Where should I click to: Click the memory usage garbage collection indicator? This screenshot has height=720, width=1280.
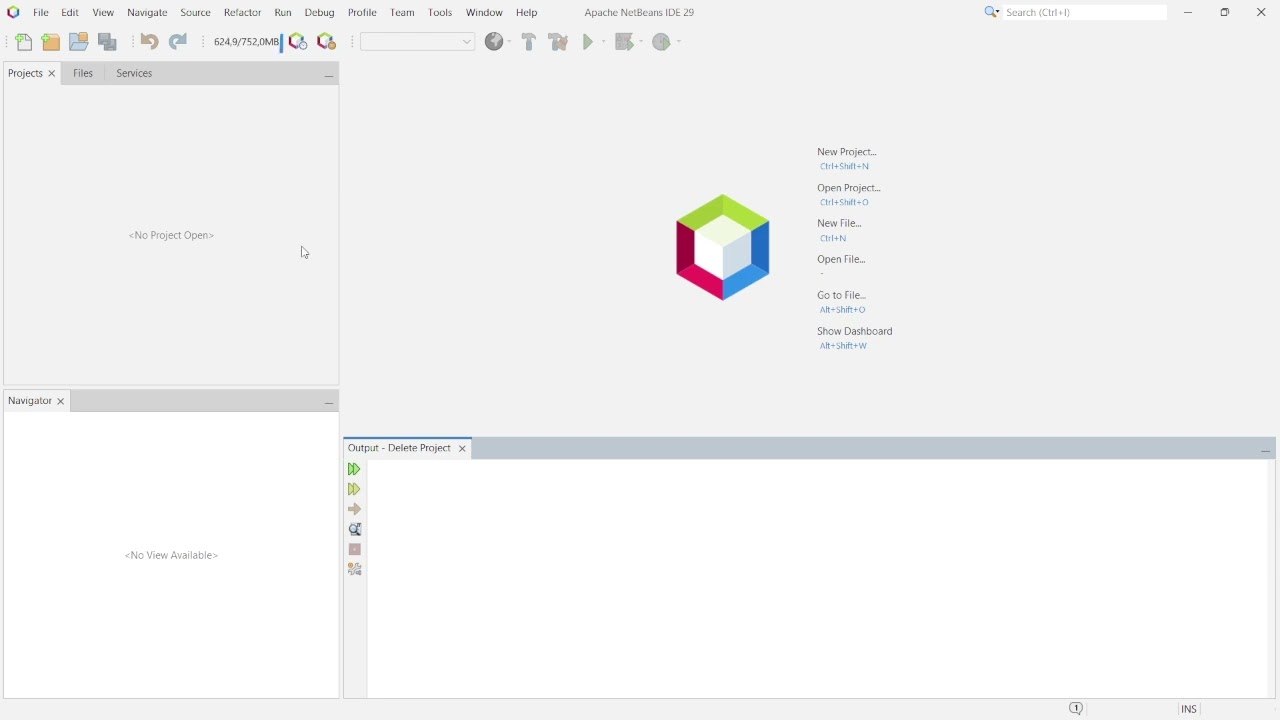[247, 42]
